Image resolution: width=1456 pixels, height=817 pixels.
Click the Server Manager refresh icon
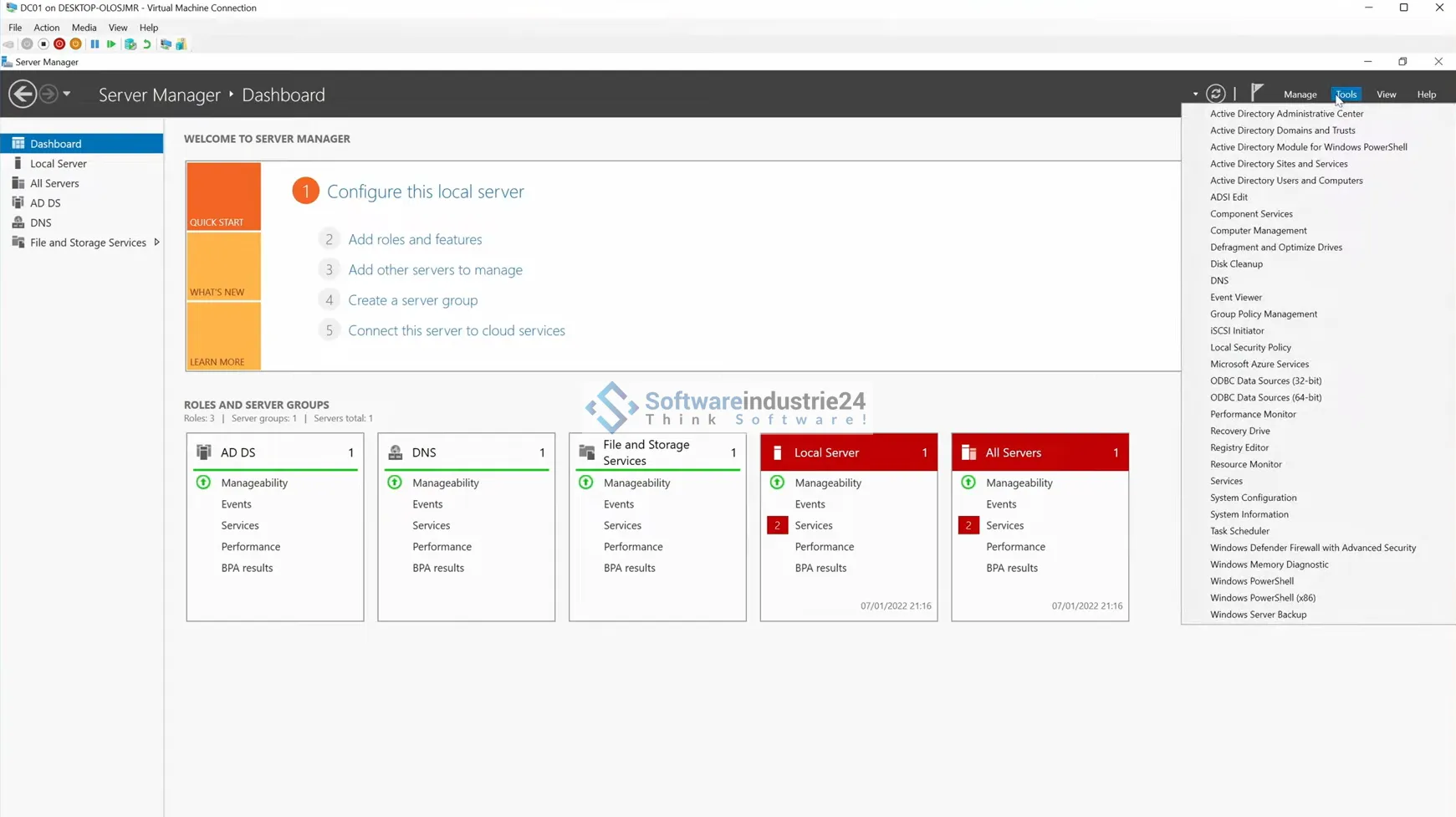(x=1215, y=94)
